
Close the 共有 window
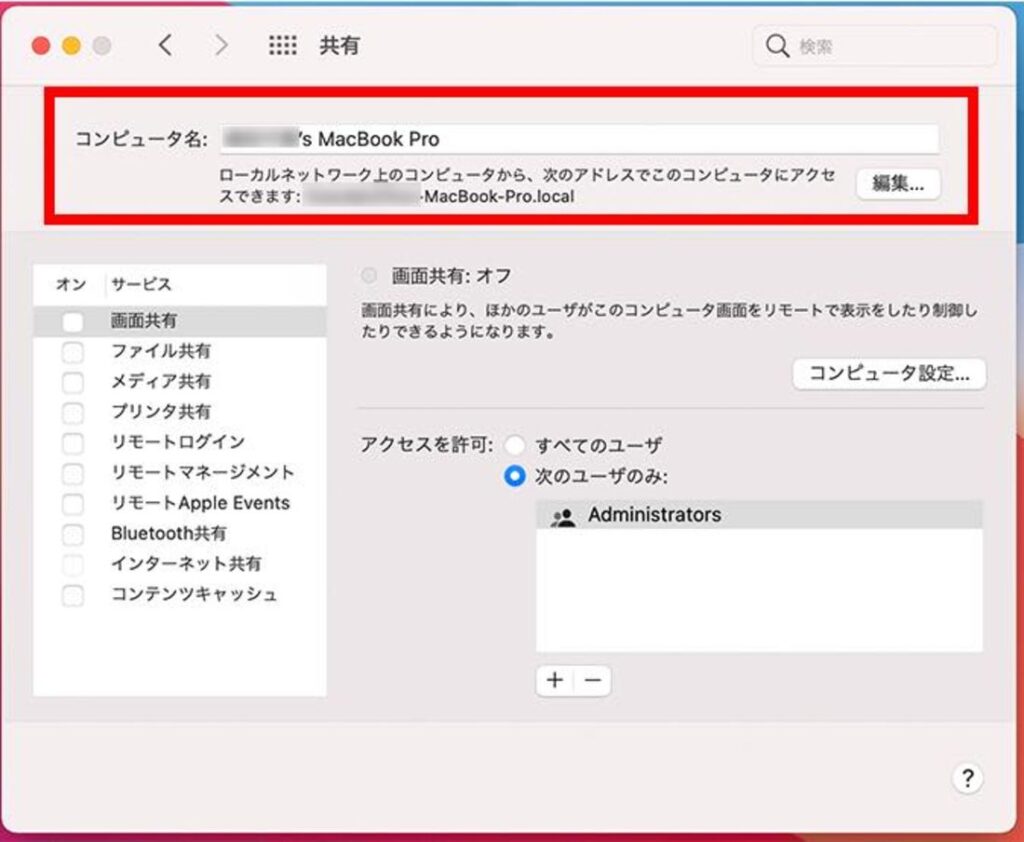coord(40,46)
